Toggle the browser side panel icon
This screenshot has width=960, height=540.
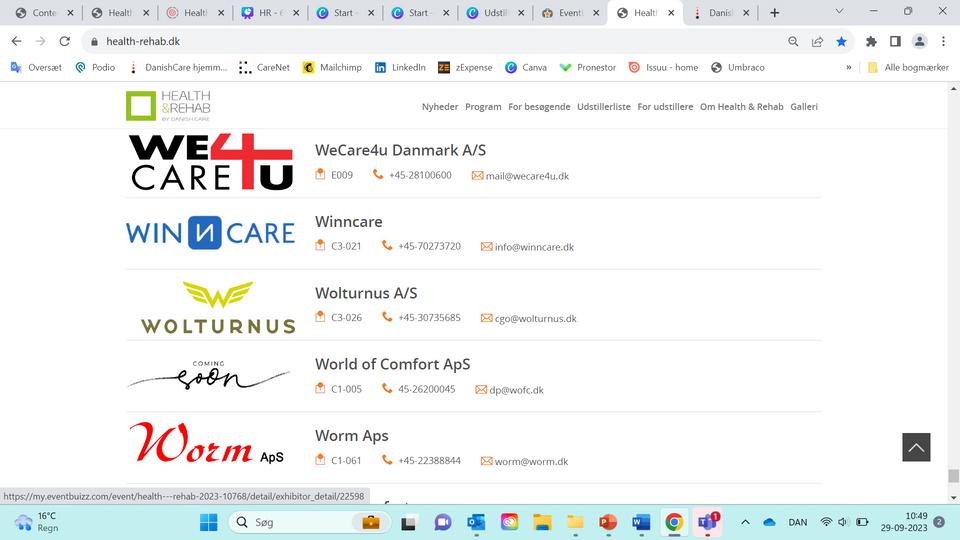point(895,41)
